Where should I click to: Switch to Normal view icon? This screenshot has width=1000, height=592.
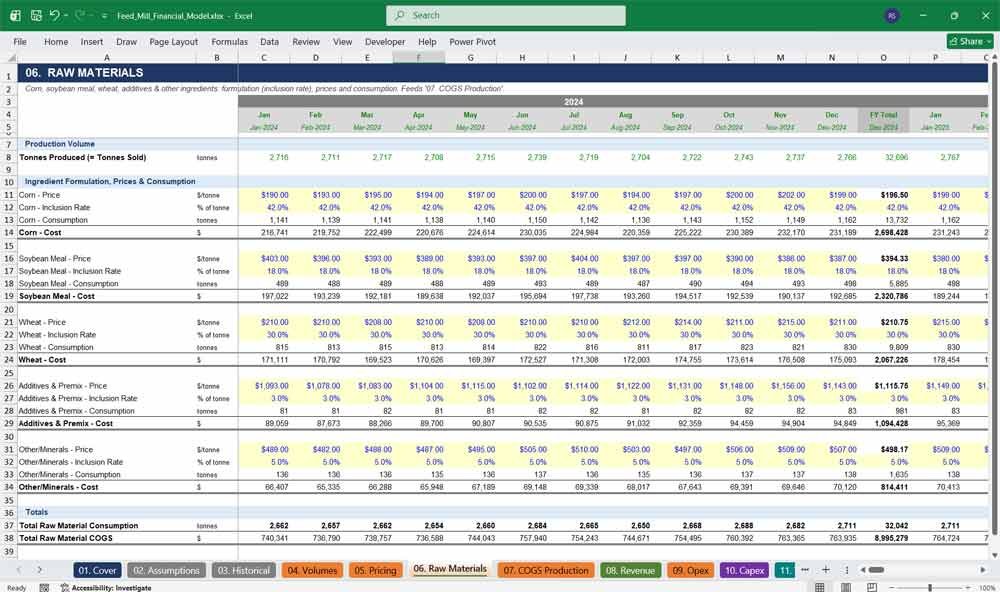(x=820, y=587)
